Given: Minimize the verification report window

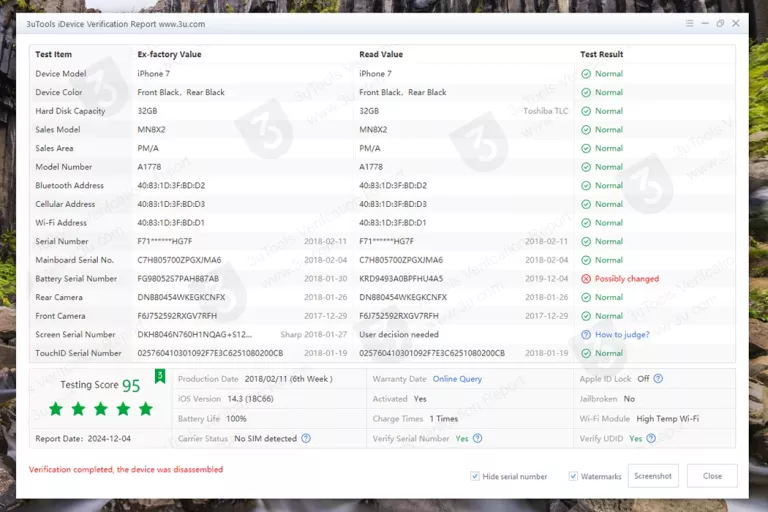Looking at the screenshot, I should (705, 23).
